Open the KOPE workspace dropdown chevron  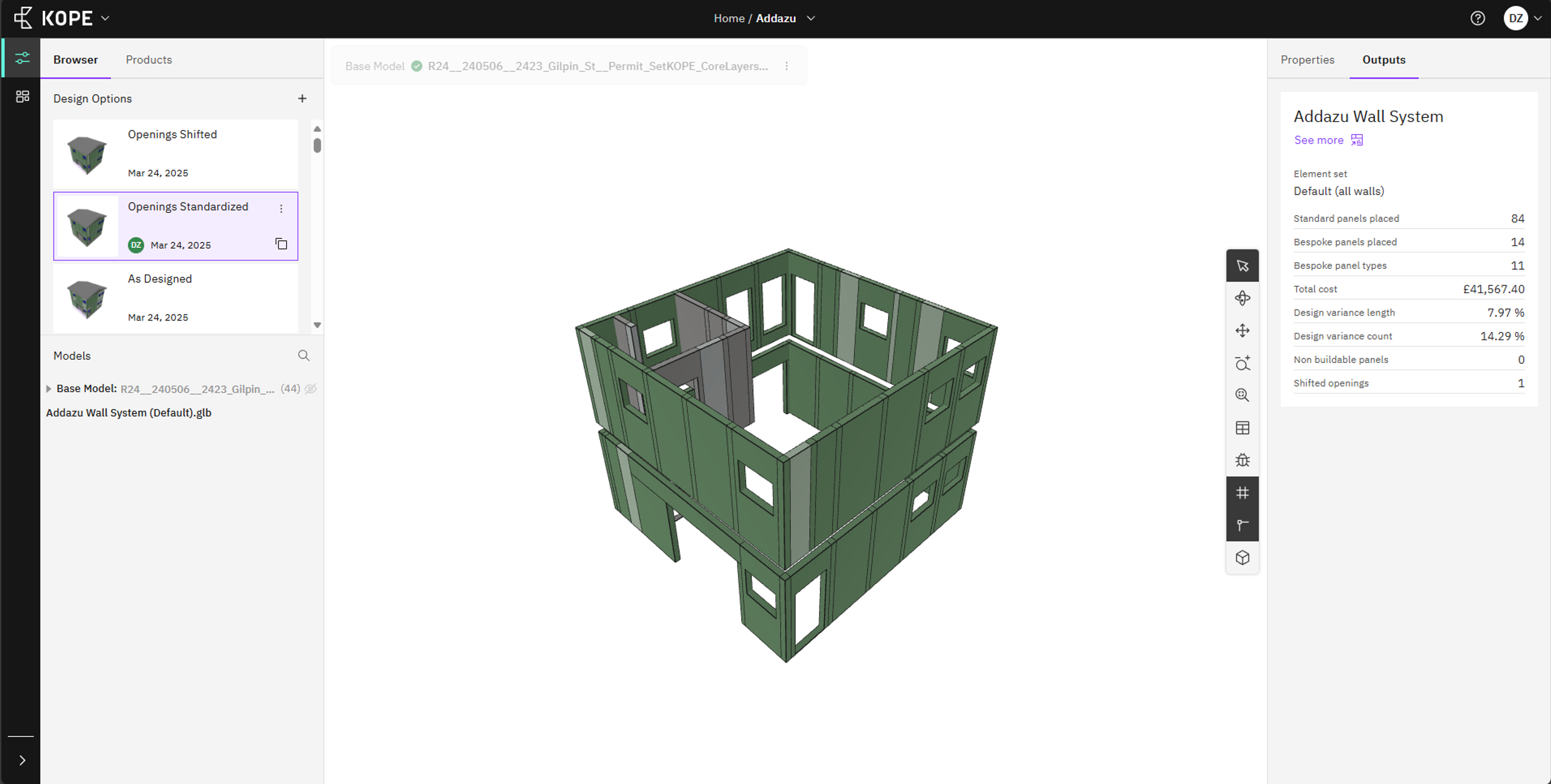pos(105,18)
